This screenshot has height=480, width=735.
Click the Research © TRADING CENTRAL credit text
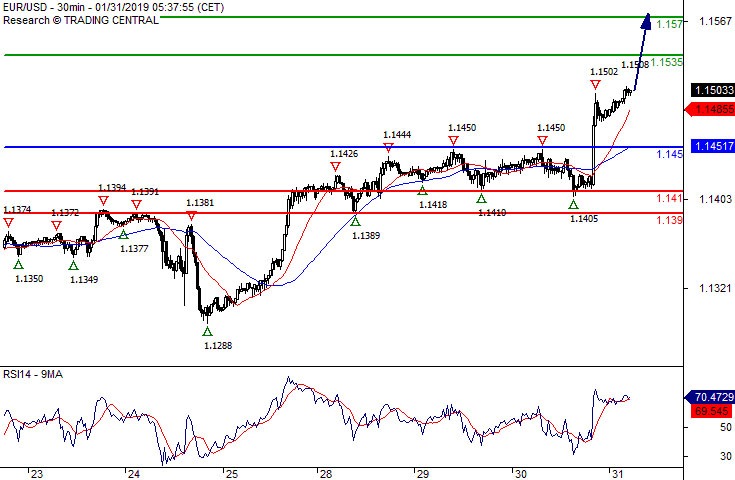(81, 20)
